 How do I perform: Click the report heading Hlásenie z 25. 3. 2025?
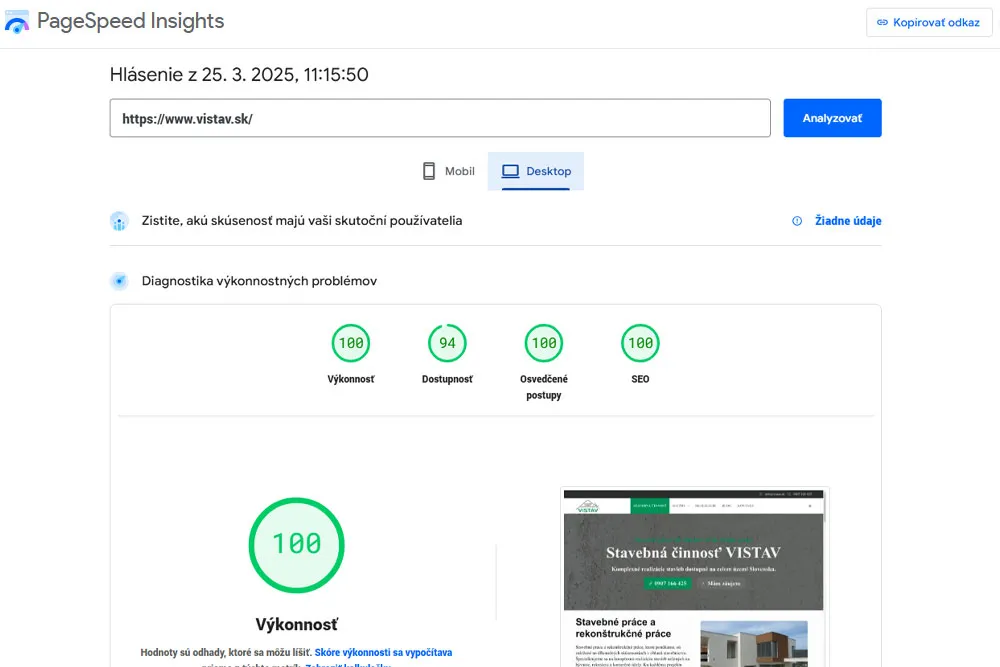(x=239, y=75)
